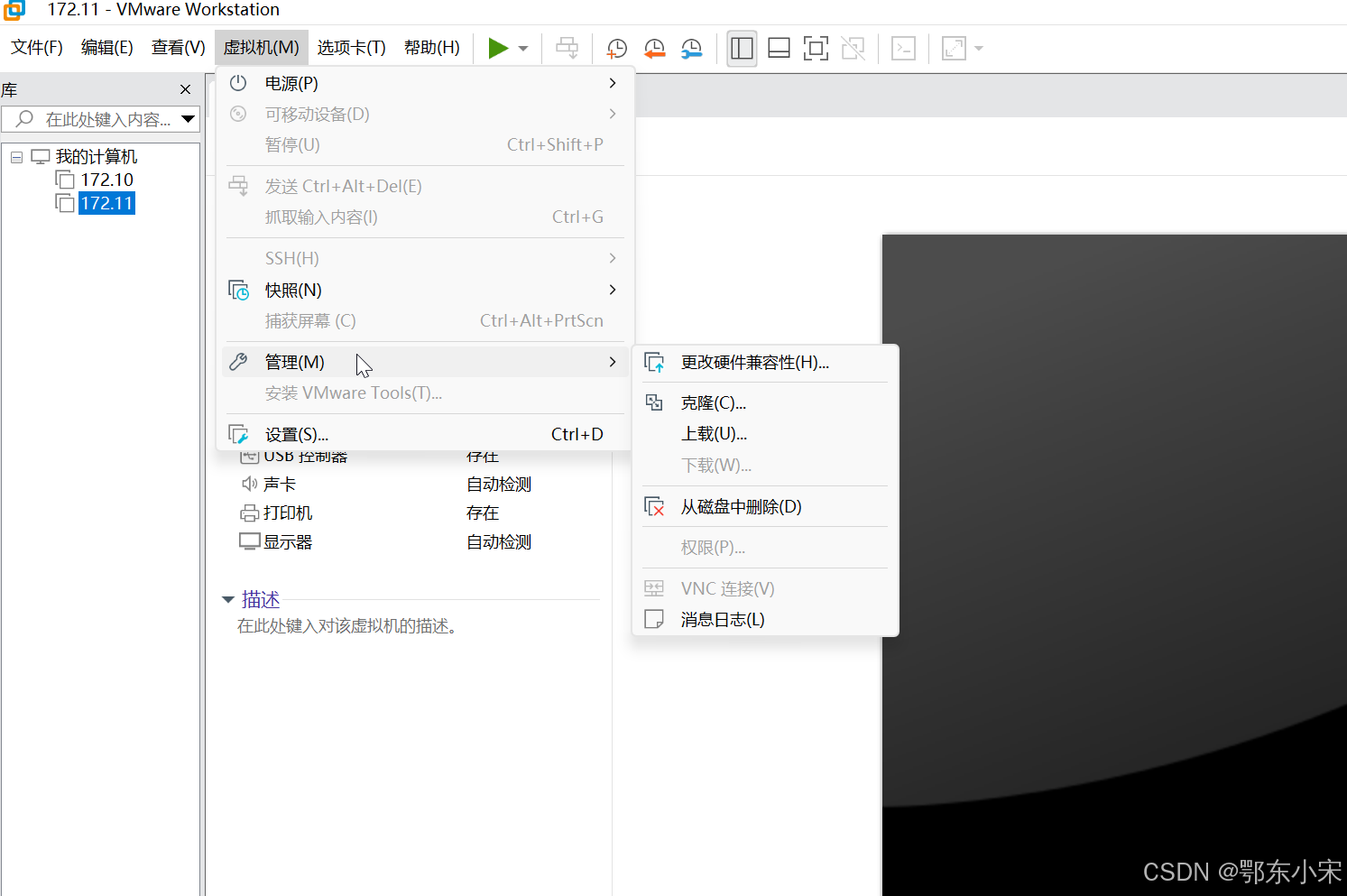The width and height of the screenshot is (1347, 896).
Task: Expand the 快照(N) submenu arrow
Action: pyautogui.click(x=613, y=290)
